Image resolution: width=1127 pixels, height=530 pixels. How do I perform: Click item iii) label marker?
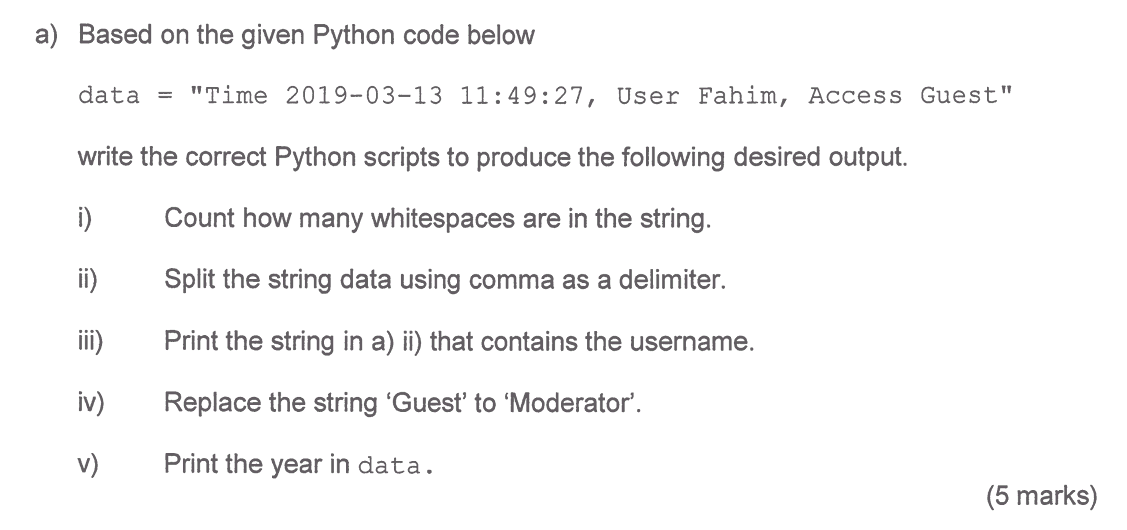tap(90, 341)
